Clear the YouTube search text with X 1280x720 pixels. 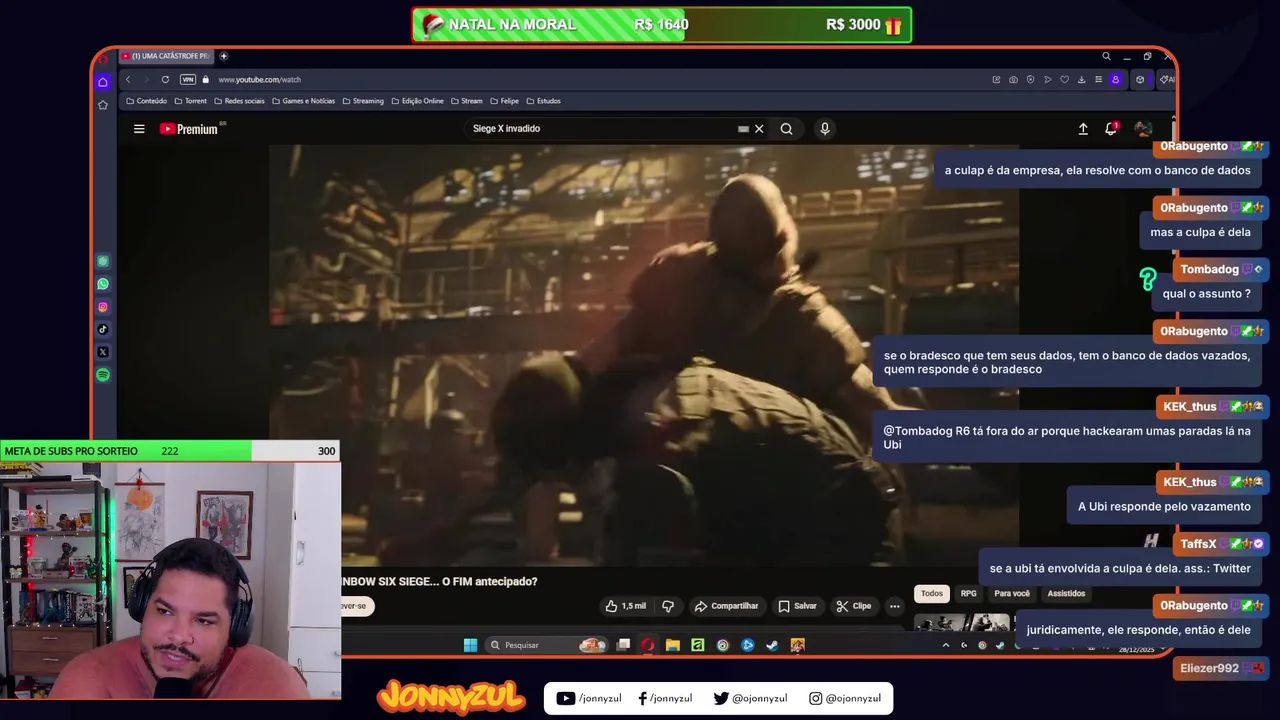(759, 129)
